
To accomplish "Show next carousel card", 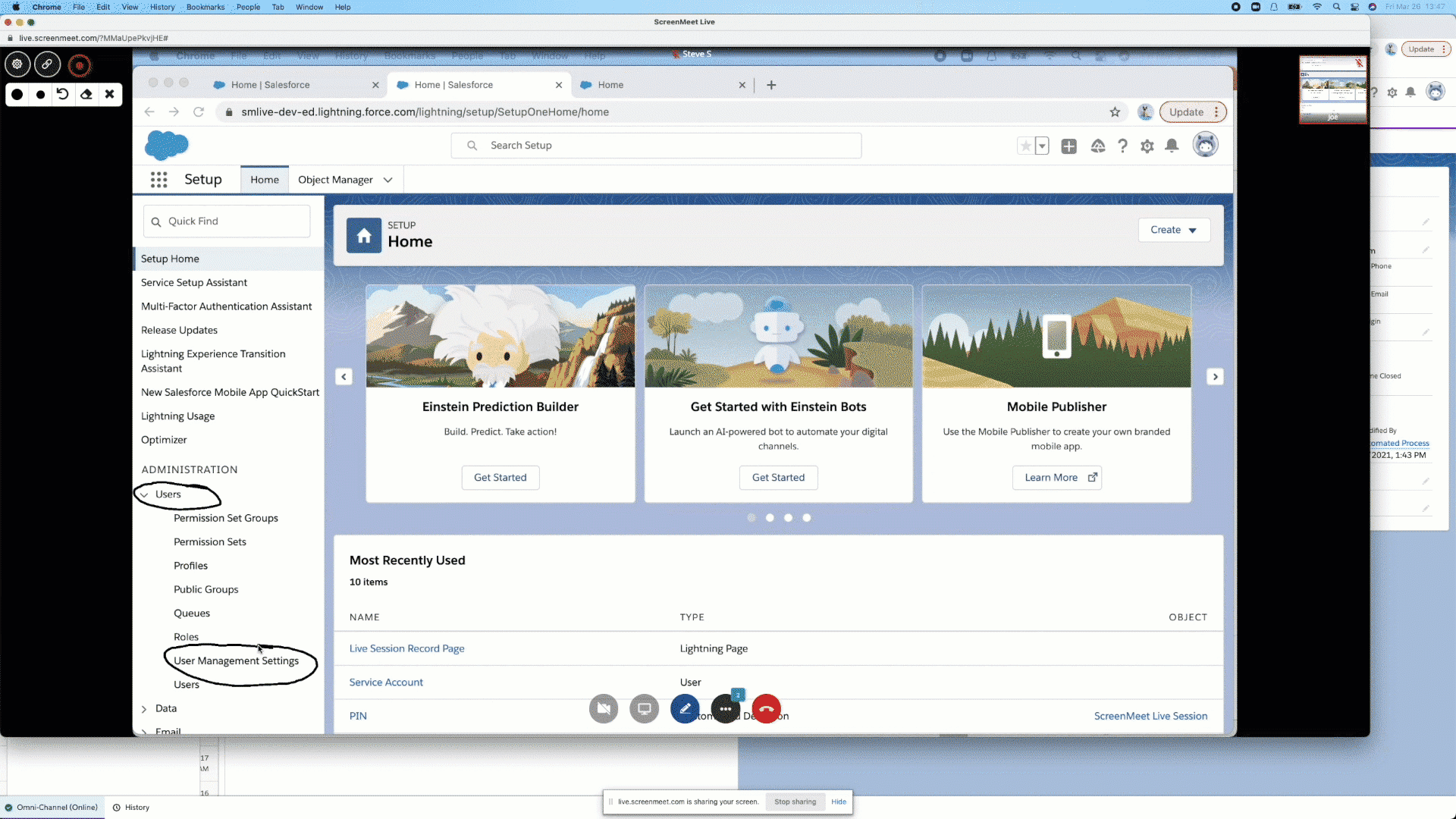I will coord(1215,377).
